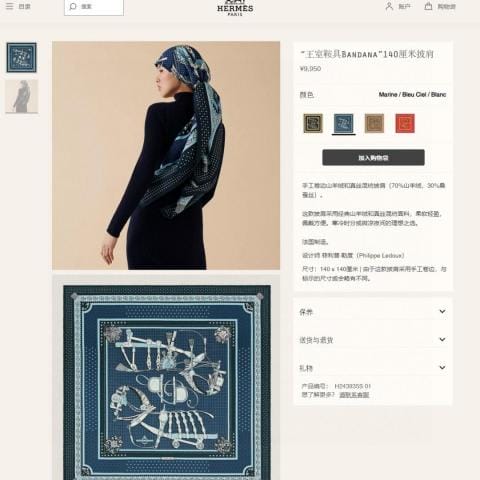The image size is (480, 480).
Task: Choose the red color swatch
Action: (x=405, y=123)
